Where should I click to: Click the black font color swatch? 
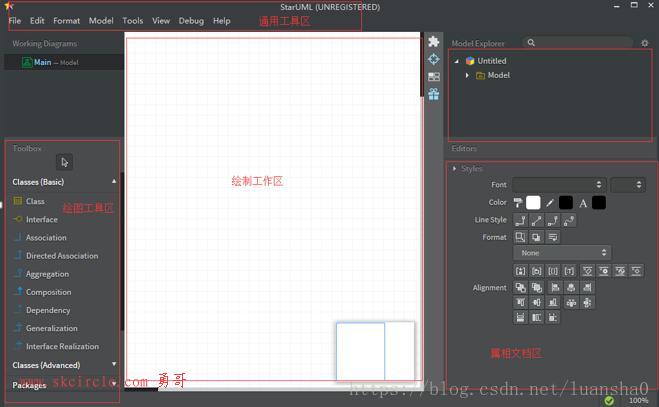[x=599, y=203]
